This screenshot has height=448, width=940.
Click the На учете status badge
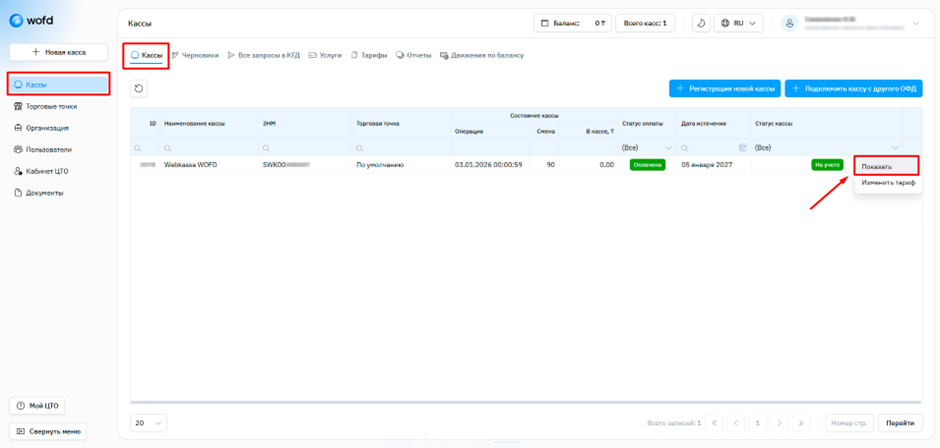(x=827, y=165)
